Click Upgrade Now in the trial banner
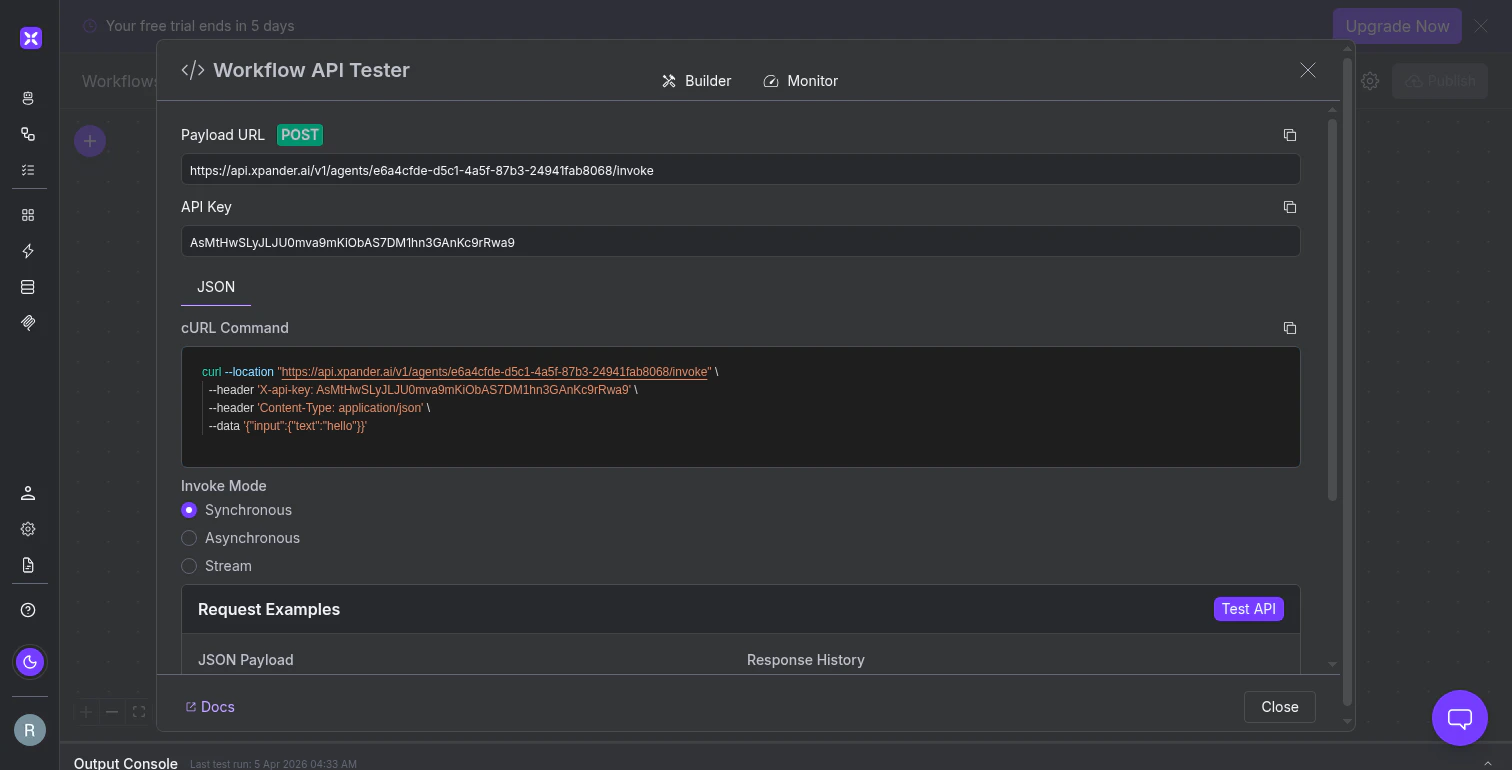The image size is (1512, 770). click(1397, 27)
